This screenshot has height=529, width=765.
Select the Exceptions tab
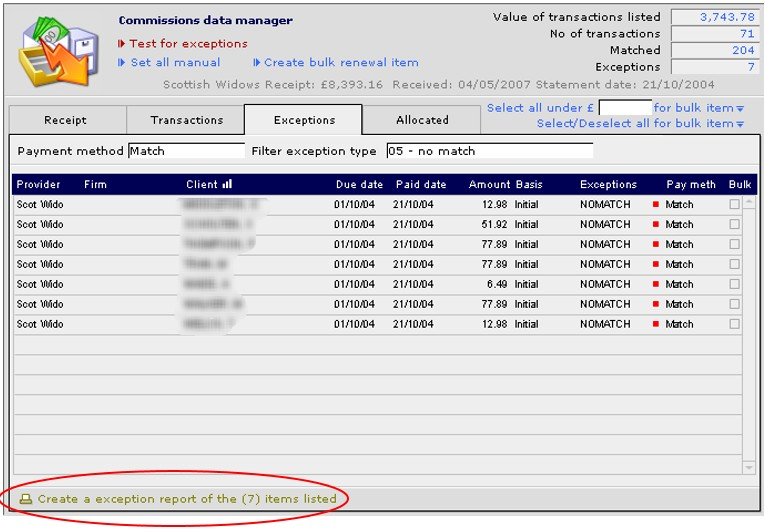304,120
